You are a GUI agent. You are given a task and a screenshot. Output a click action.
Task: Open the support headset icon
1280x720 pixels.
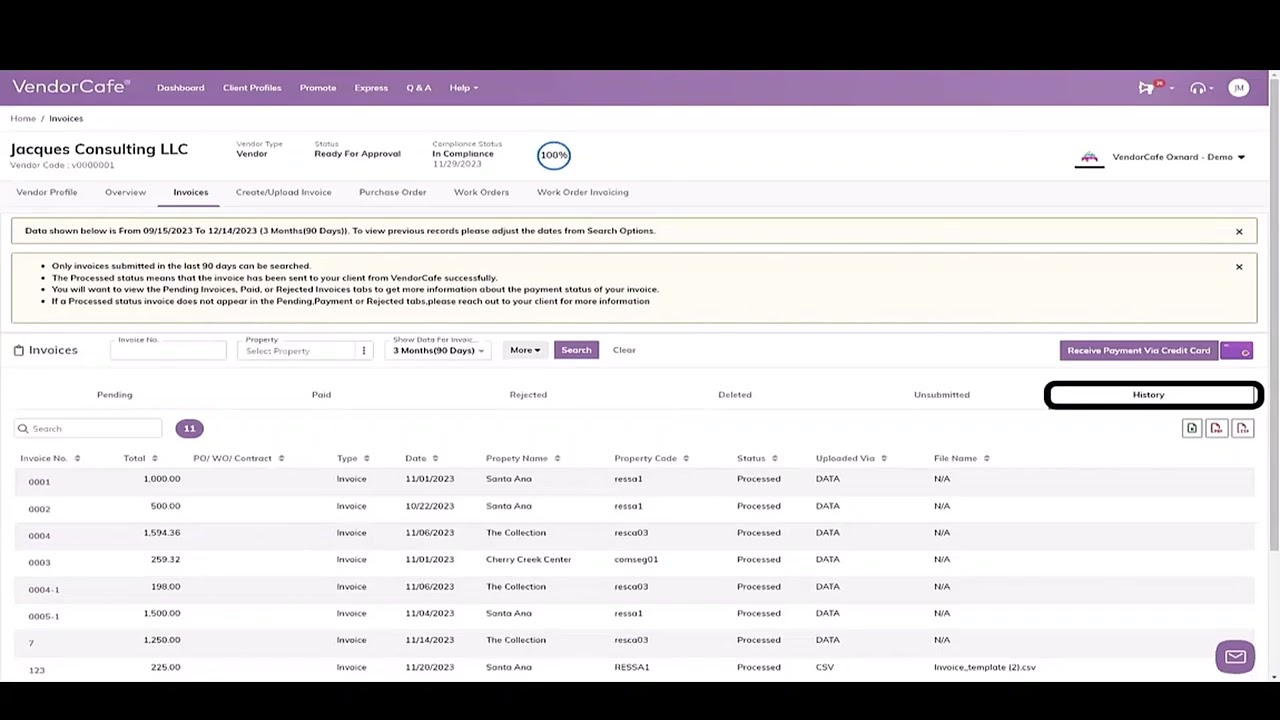[1197, 88]
